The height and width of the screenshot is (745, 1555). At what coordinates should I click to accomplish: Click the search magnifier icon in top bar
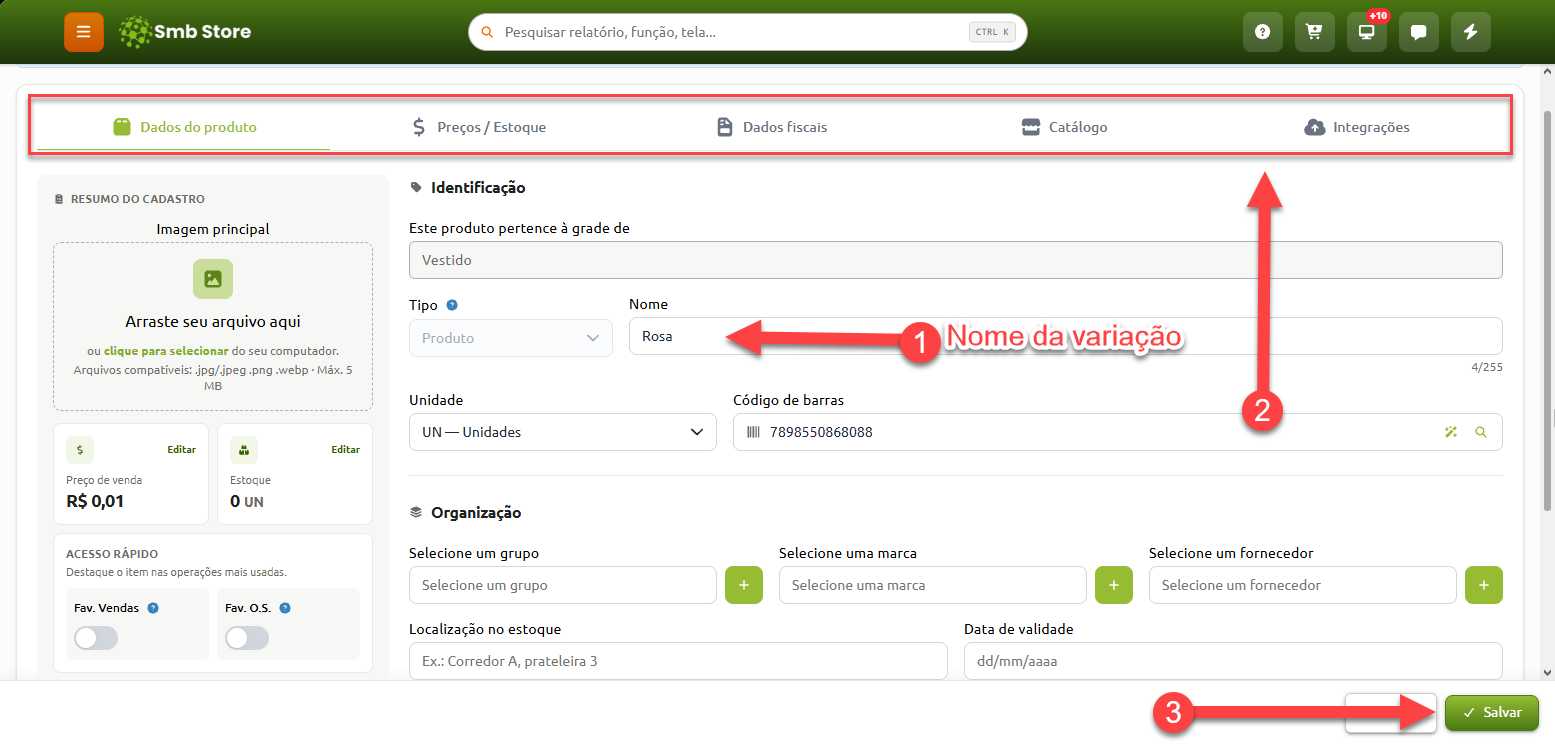pos(488,32)
